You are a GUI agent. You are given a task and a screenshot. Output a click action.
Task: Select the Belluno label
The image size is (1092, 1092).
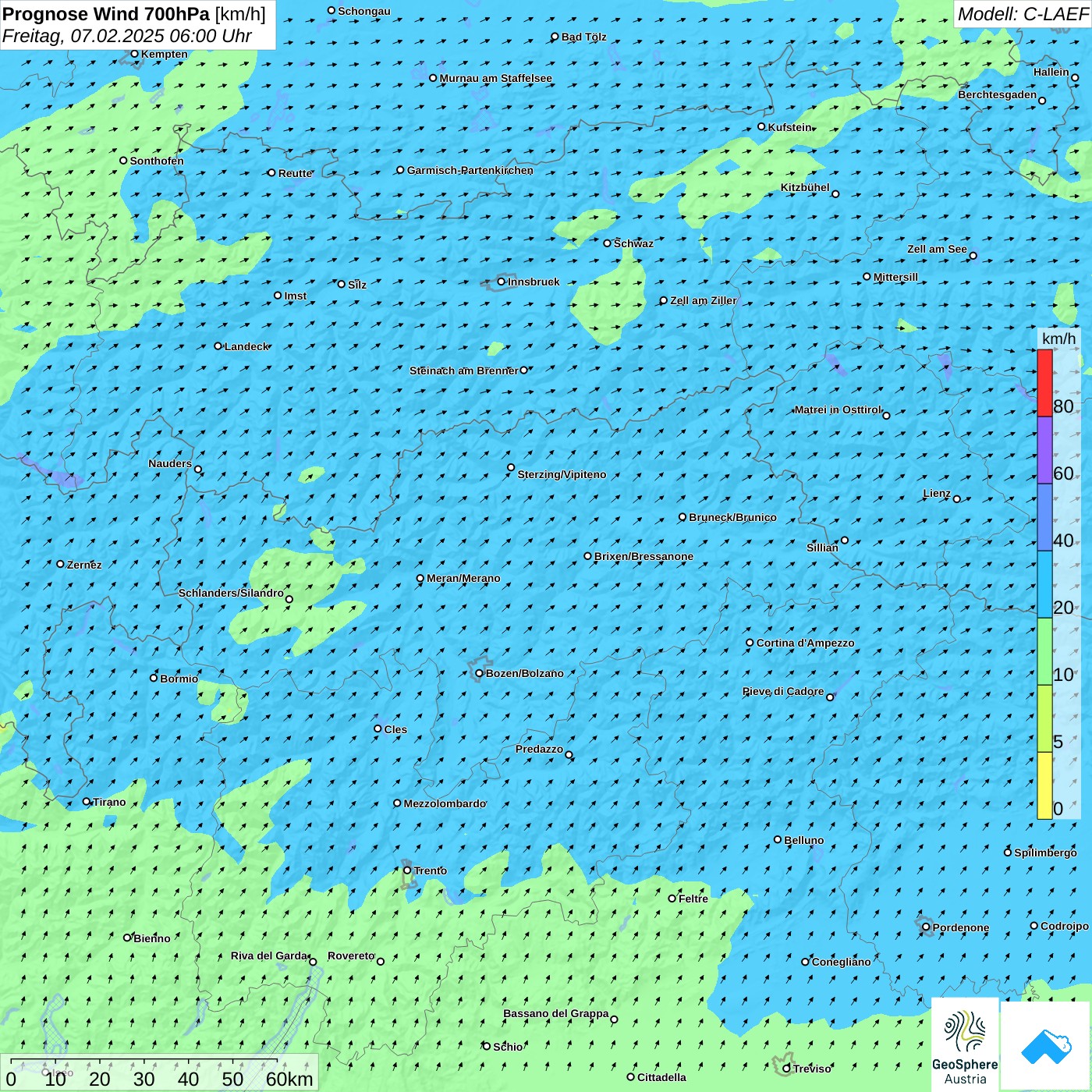click(x=803, y=840)
